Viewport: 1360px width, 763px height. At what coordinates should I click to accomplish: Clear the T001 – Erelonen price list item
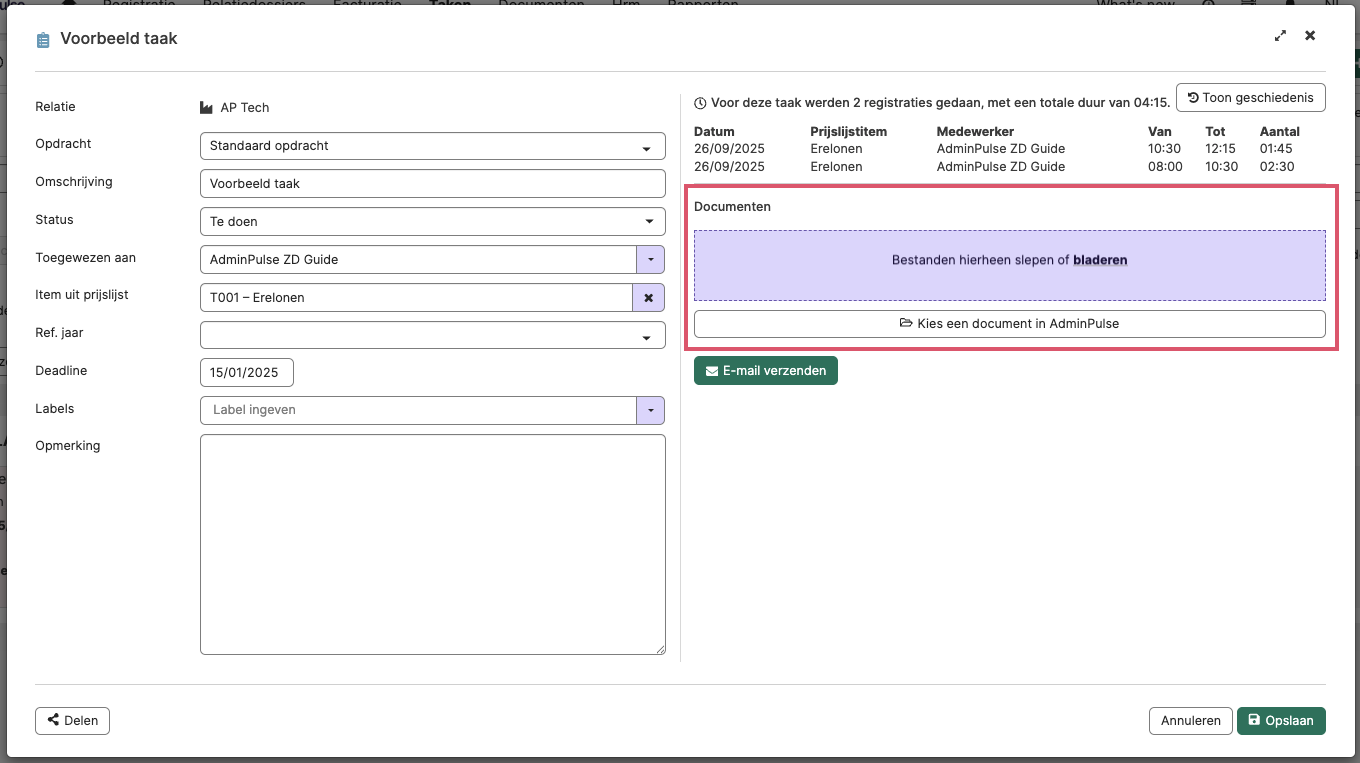coord(648,298)
